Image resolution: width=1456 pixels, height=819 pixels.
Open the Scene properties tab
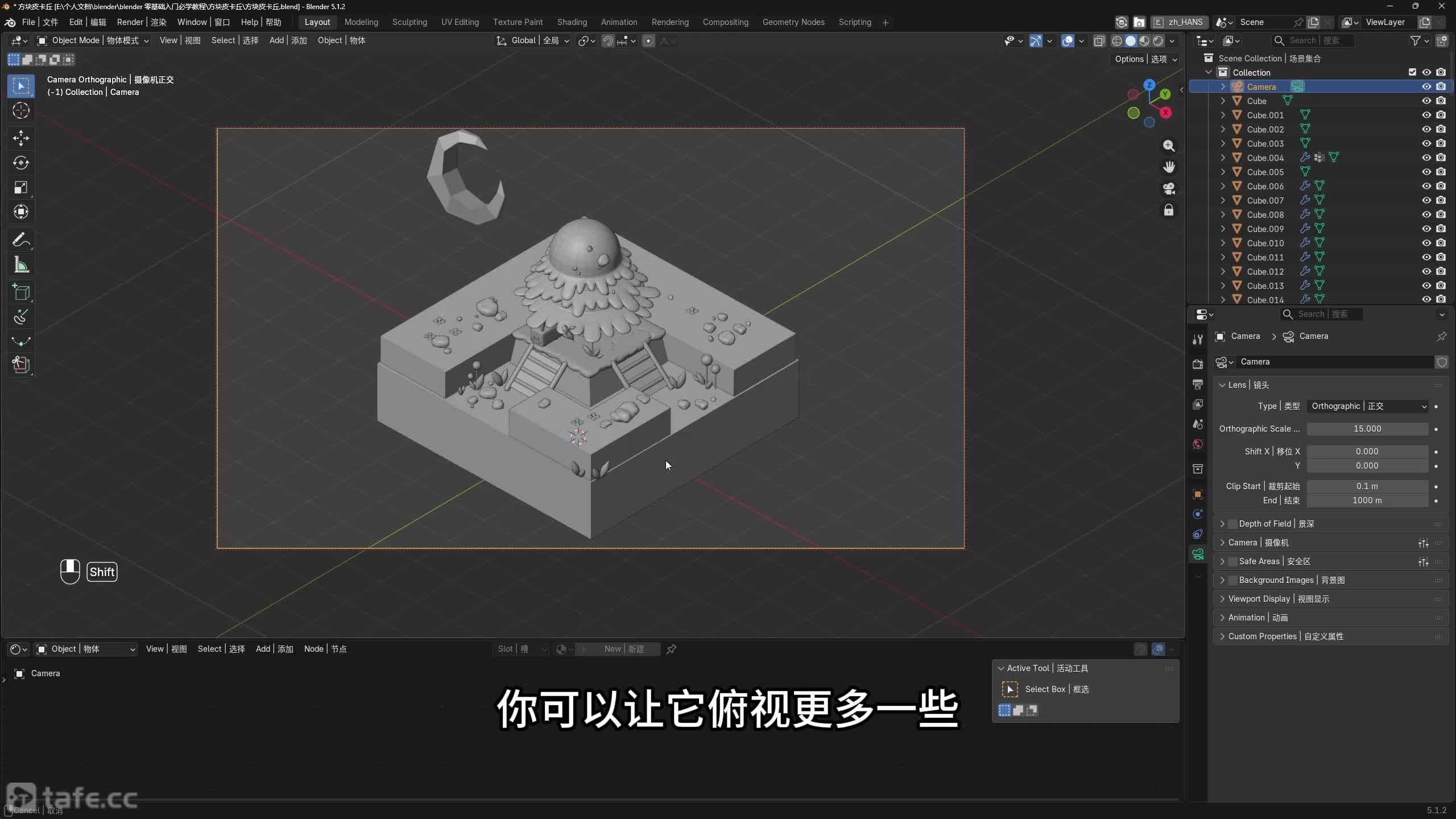coord(1198,424)
